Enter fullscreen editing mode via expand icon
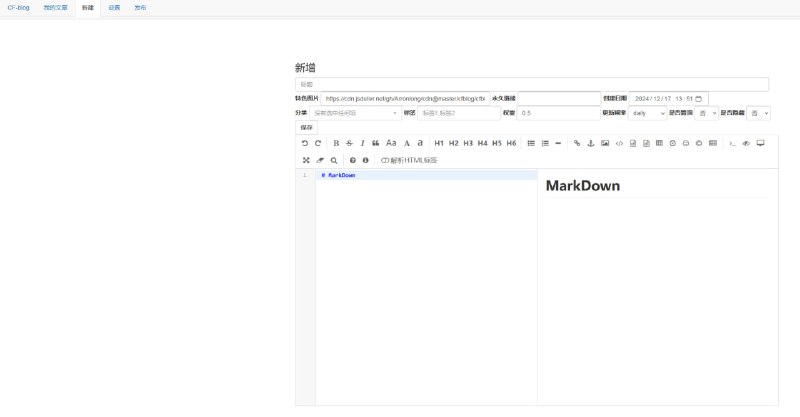Viewport: 800px width, 417px height. click(305, 160)
